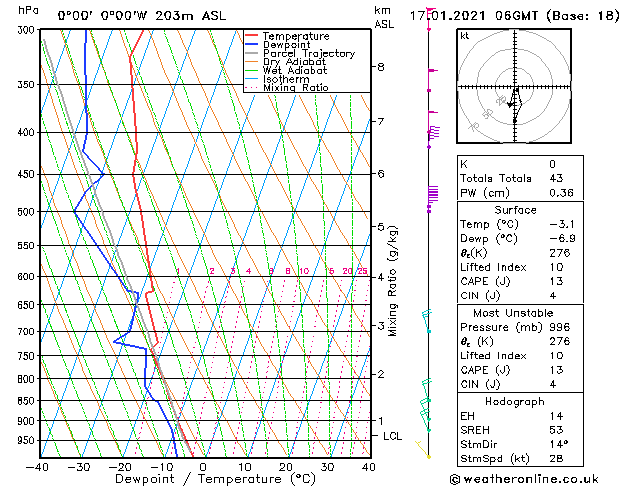Click the yellow surface wind barb
This screenshot has width=629, height=486.
(423, 450)
